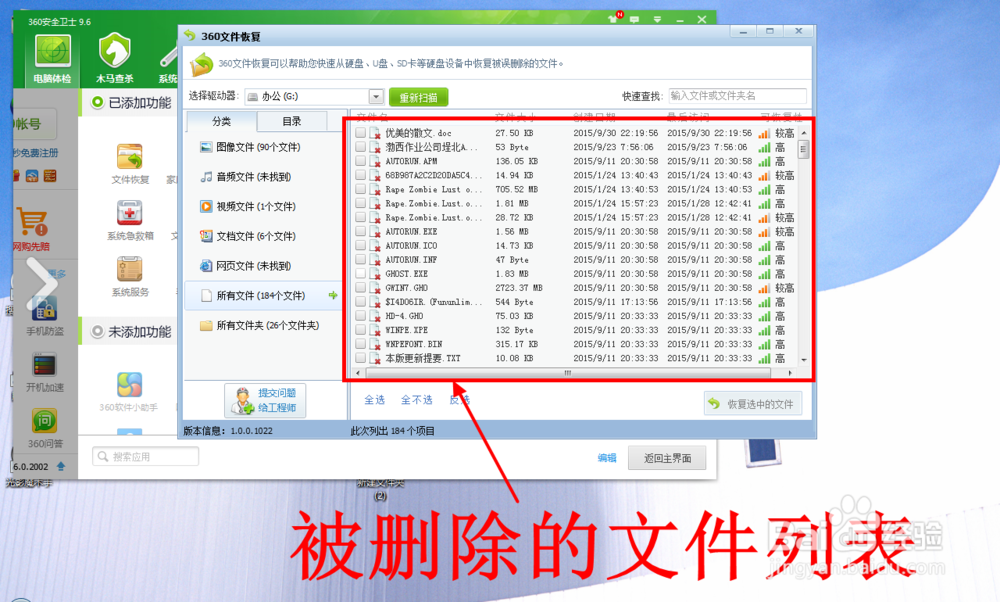Viewport: 1000px width, 602px height.
Task: Click the 重新扫描 rescan button
Action: point(418,97)
